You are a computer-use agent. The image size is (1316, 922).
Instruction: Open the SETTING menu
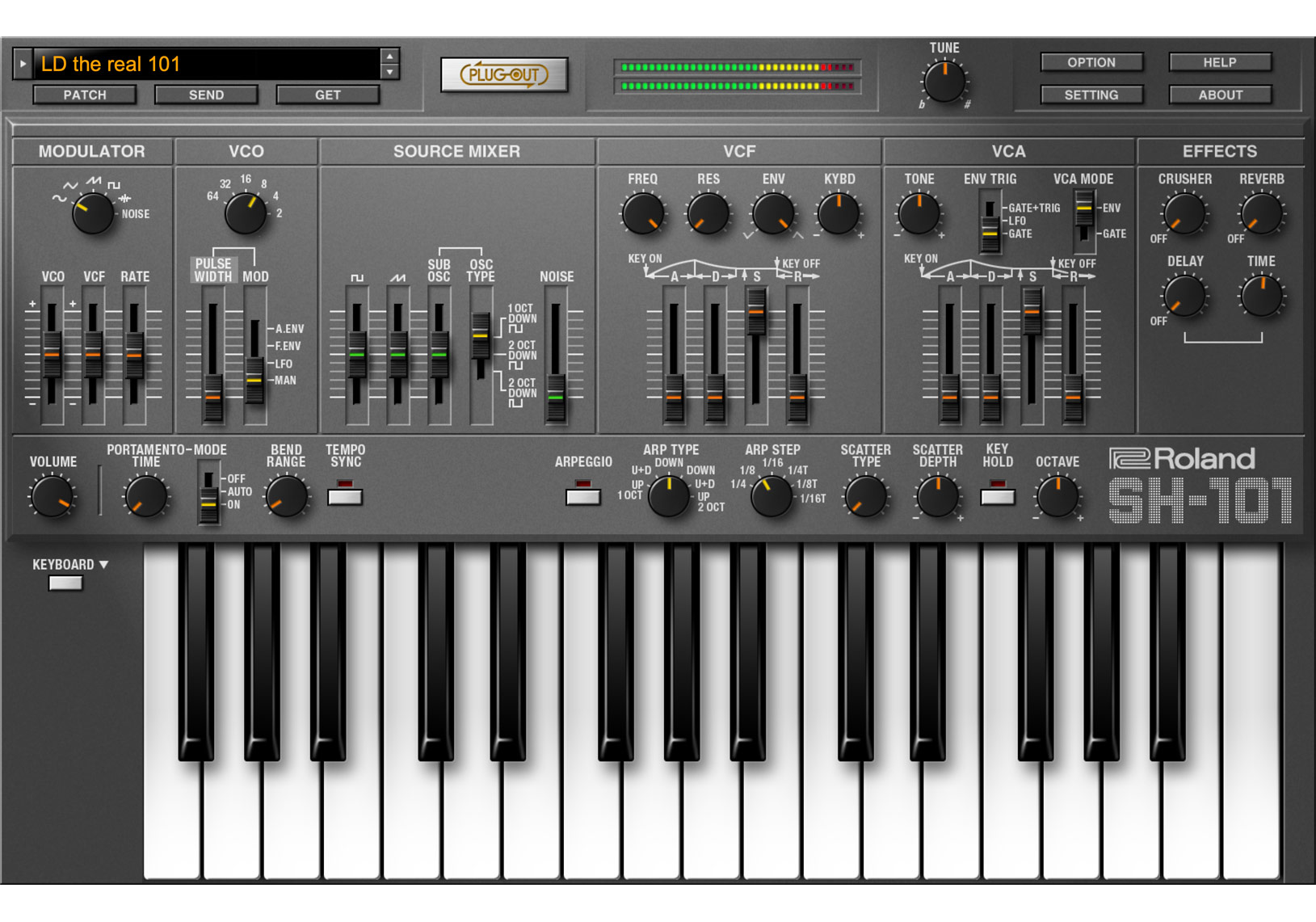(1091, 95)
